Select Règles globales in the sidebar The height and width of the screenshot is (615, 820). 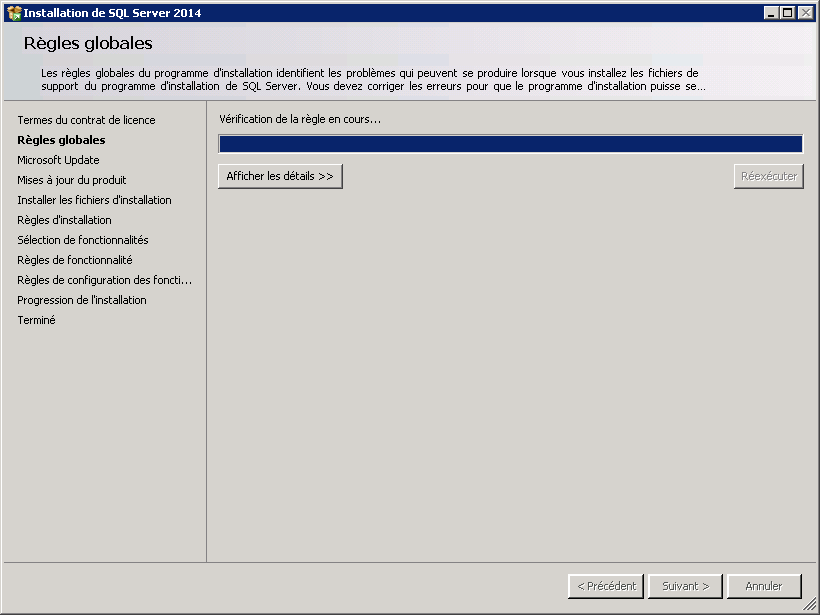(x=61, y=140)
